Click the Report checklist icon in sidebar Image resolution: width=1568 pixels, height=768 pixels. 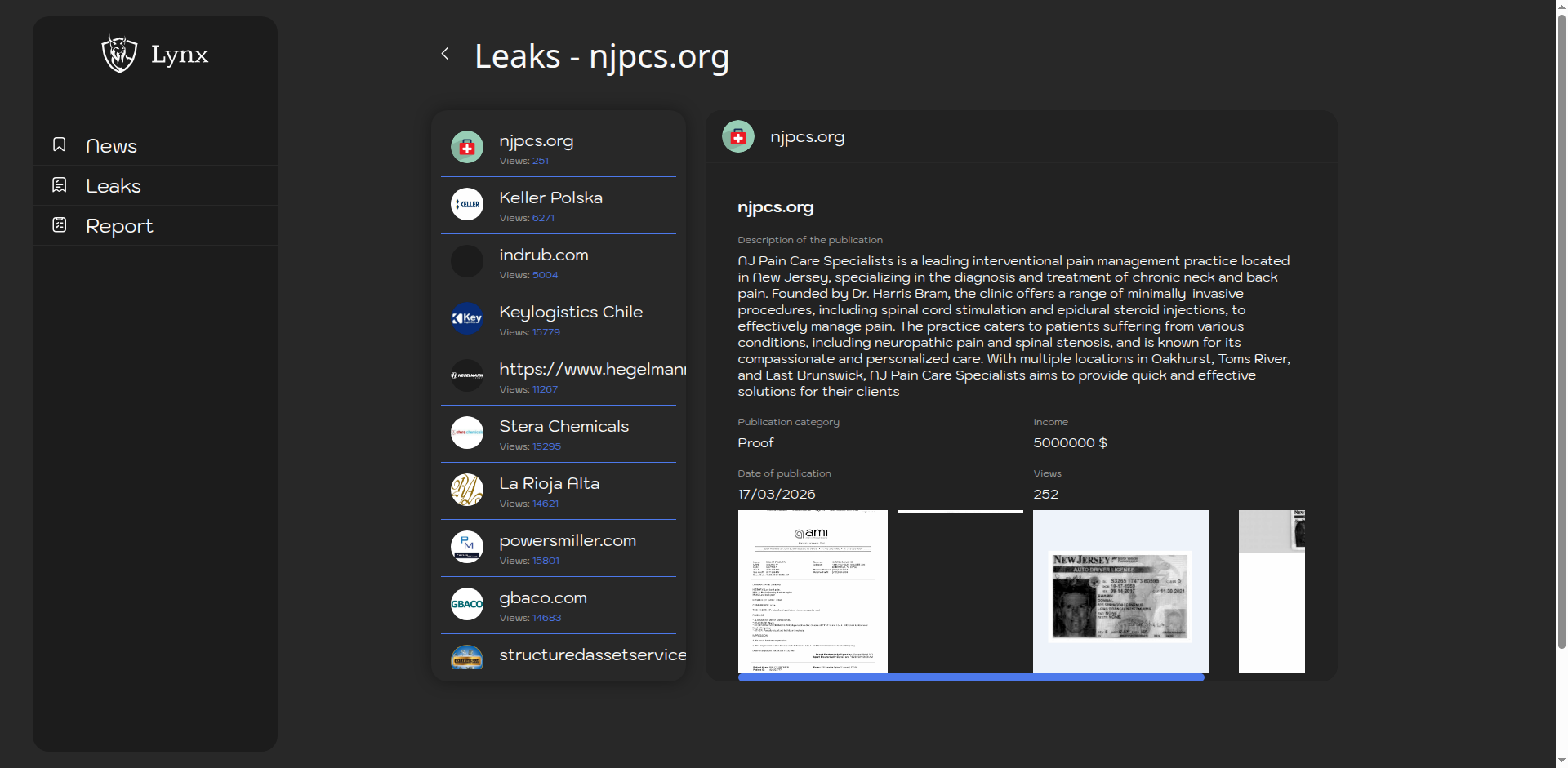(60, 224)
